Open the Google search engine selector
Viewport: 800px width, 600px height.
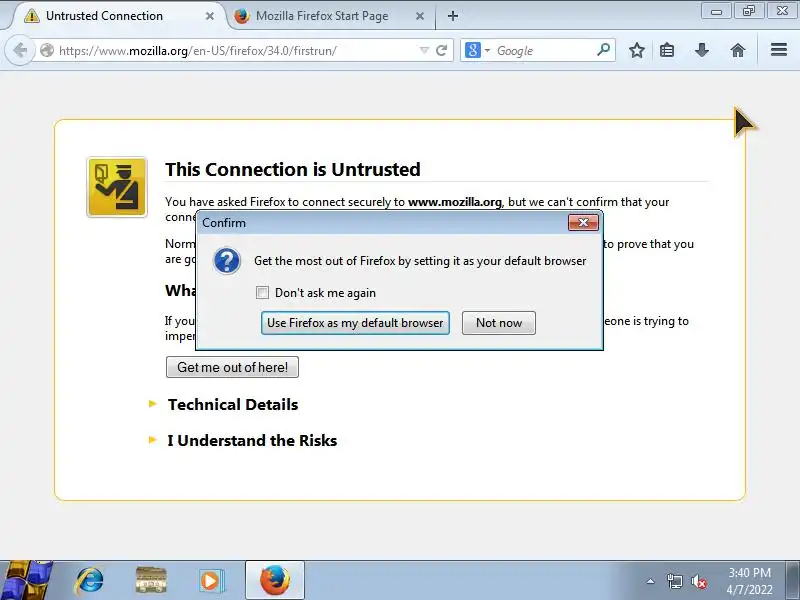pos(477,50)
